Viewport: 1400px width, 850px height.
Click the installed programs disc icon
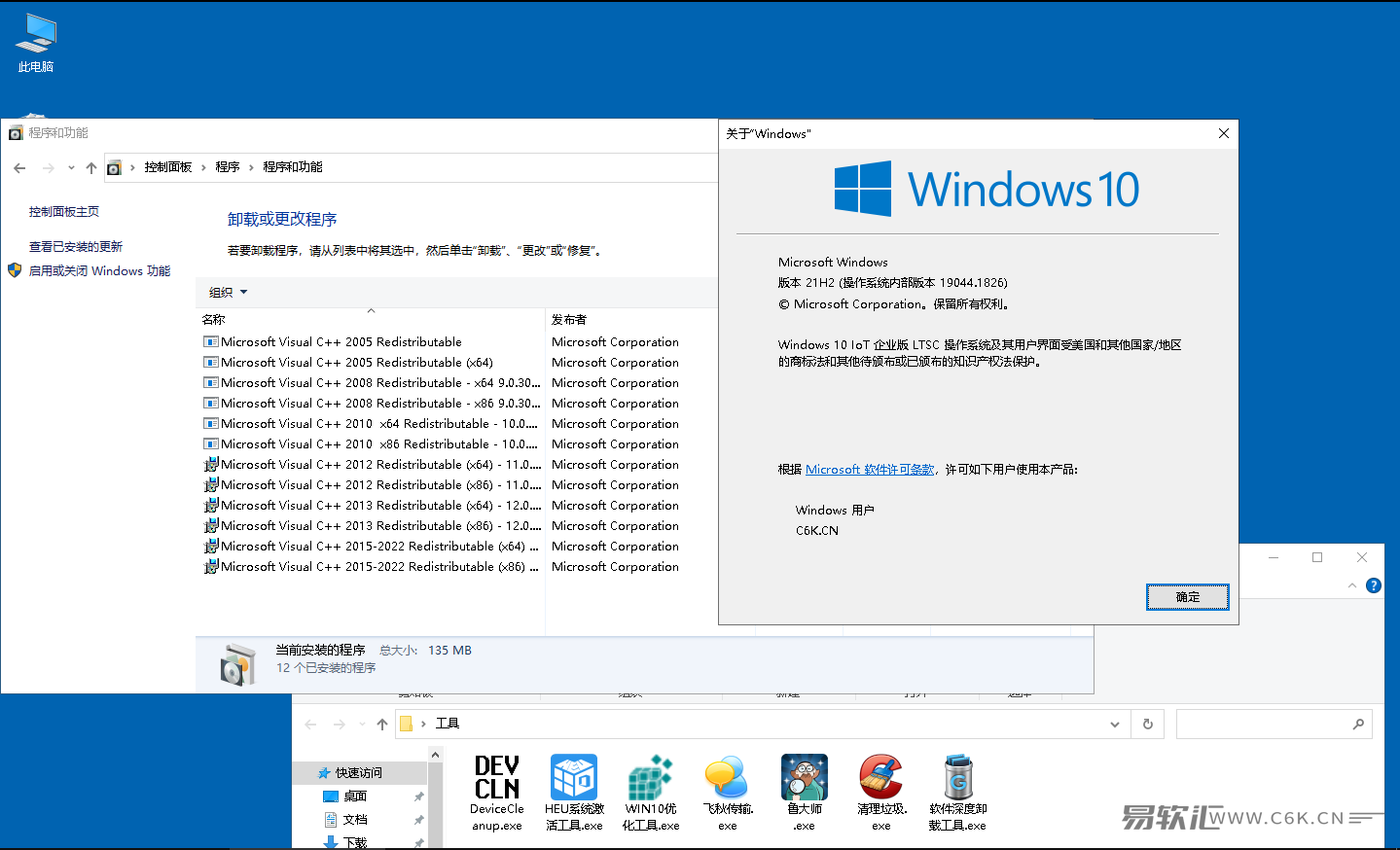[237, 665]
